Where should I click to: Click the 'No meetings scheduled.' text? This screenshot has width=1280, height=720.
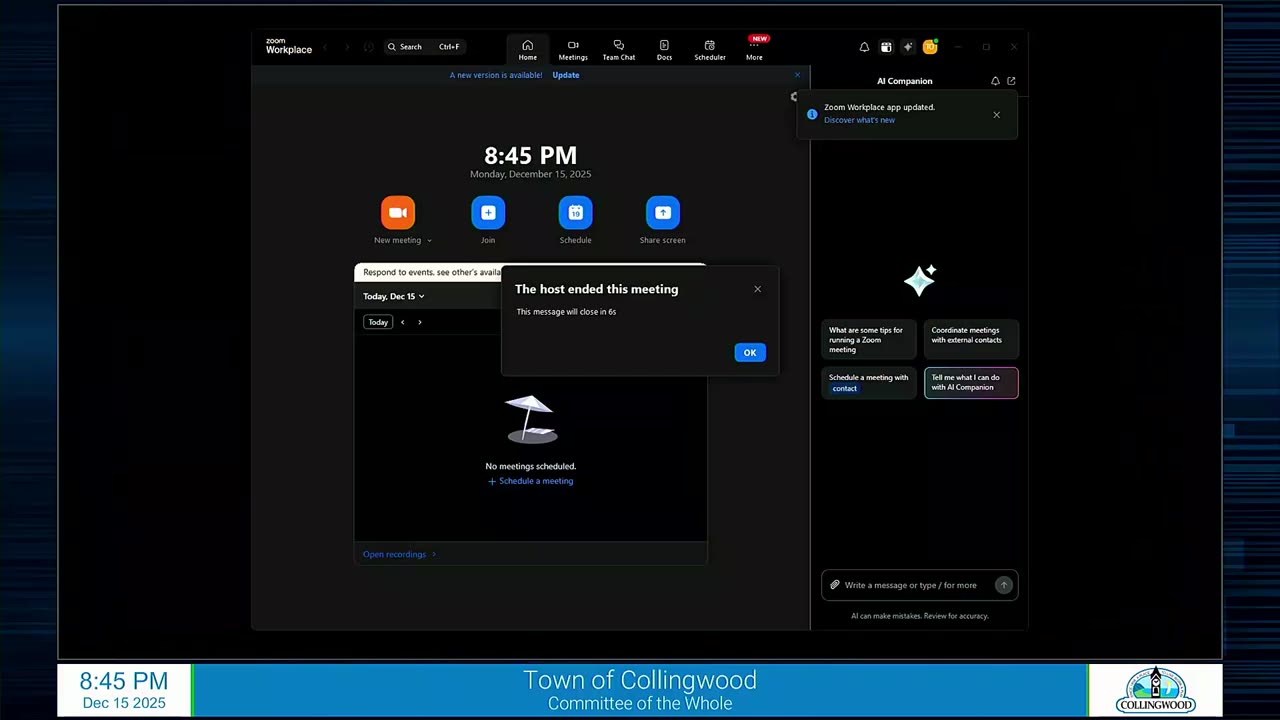point(531,466)
